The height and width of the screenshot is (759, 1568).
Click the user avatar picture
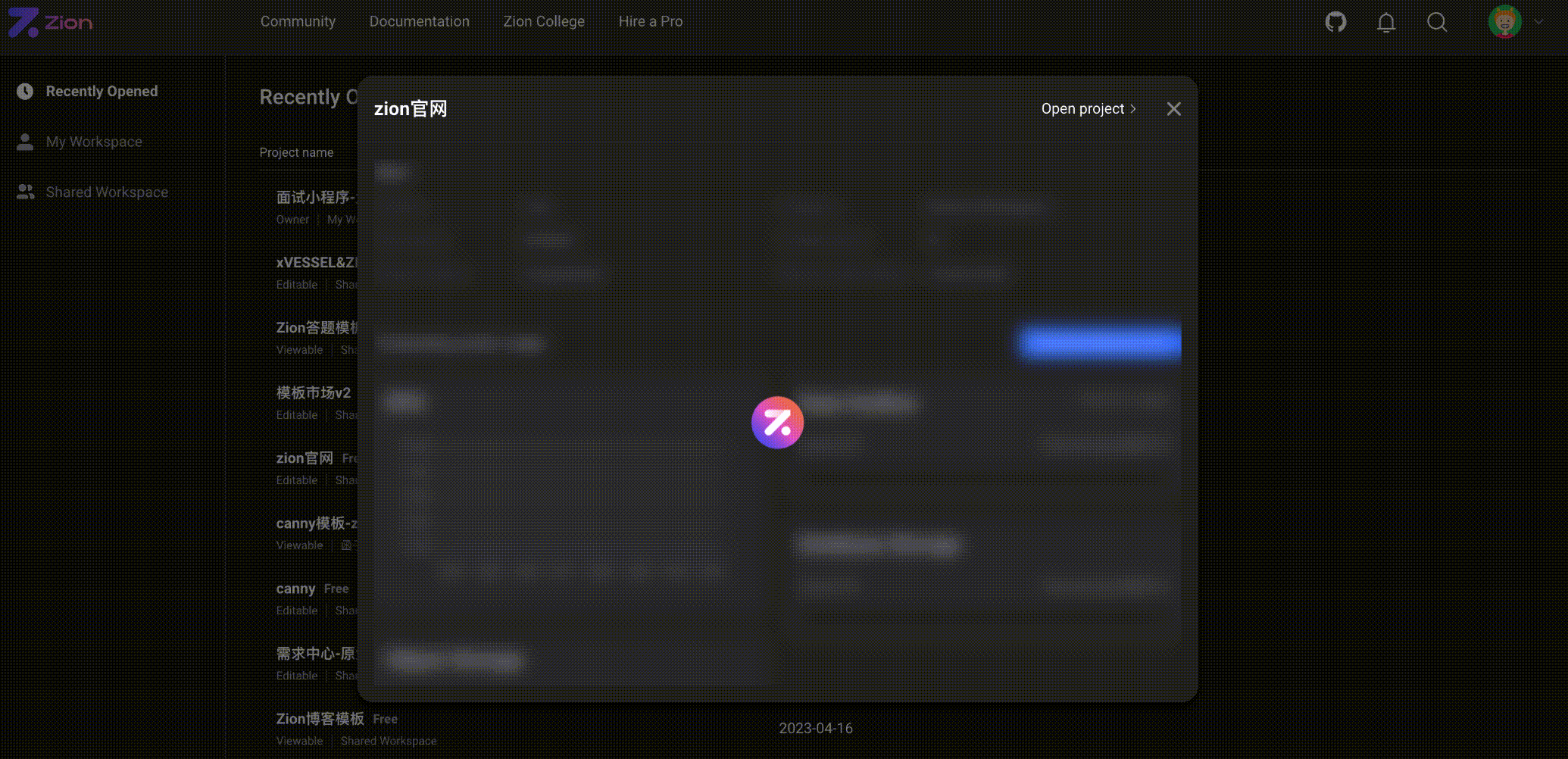pyautogui.click(x=1504, y=22)
